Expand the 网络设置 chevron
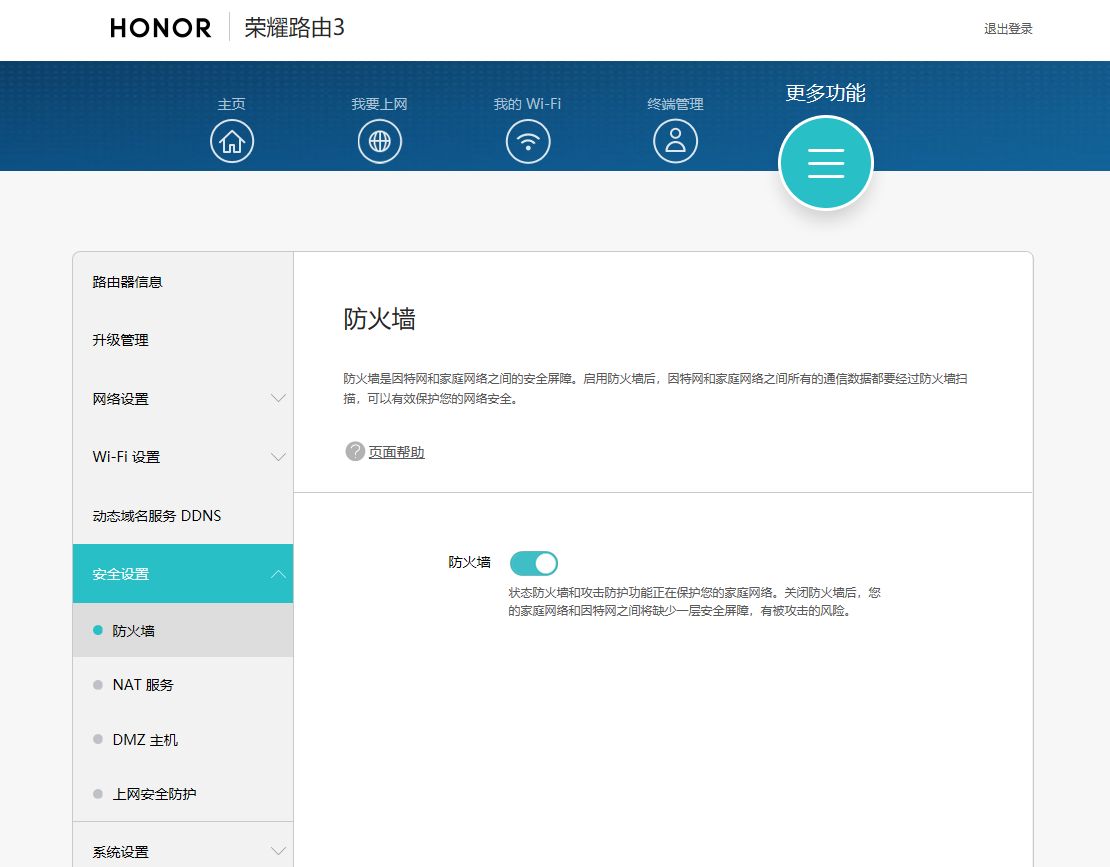 [278, 398]
